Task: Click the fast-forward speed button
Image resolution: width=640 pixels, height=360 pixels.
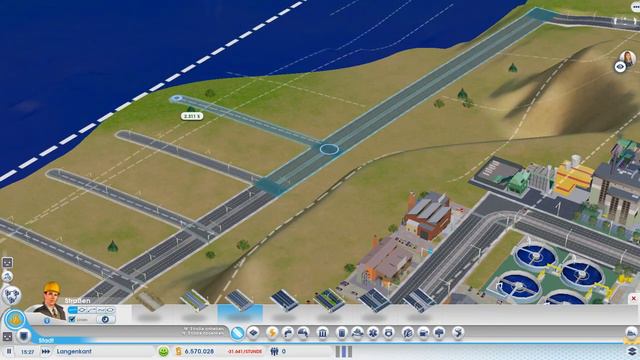Action: coord(46,351)
